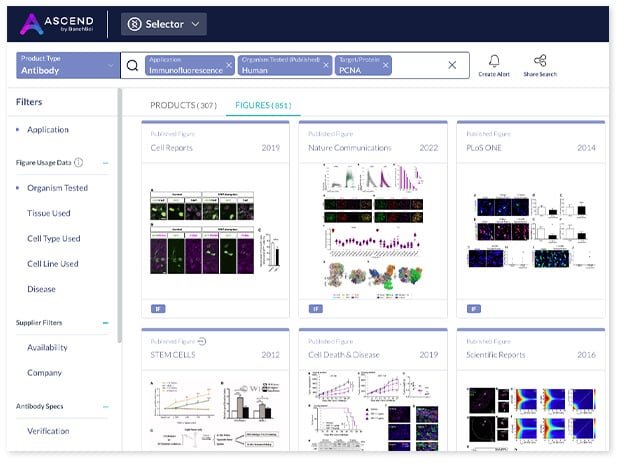Select the Figures tab
This screenshot has height=470, width=630.
point(262,105)
